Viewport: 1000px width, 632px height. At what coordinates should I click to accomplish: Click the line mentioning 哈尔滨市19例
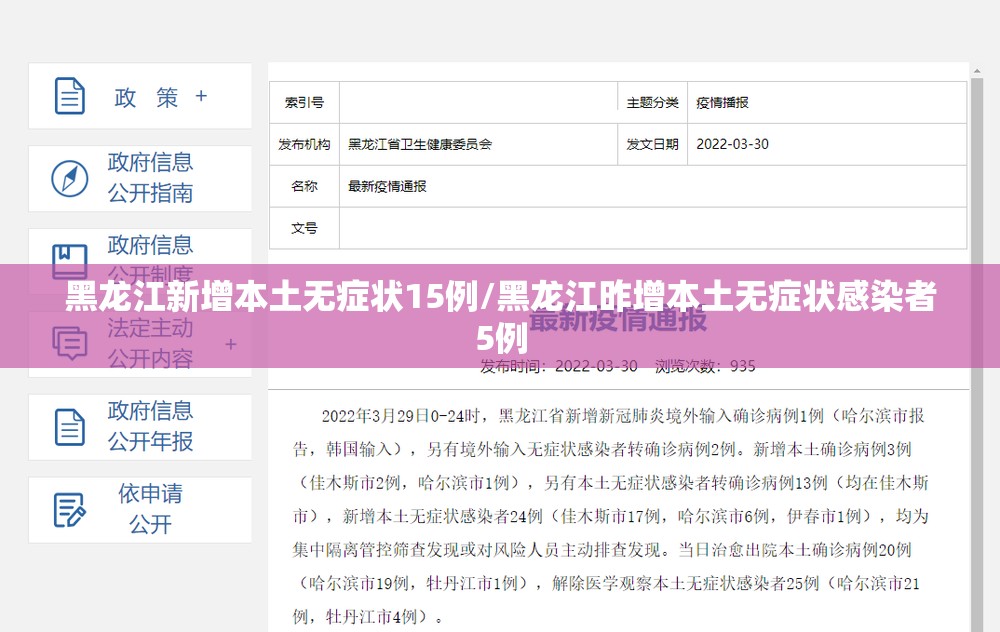(608, 583)
